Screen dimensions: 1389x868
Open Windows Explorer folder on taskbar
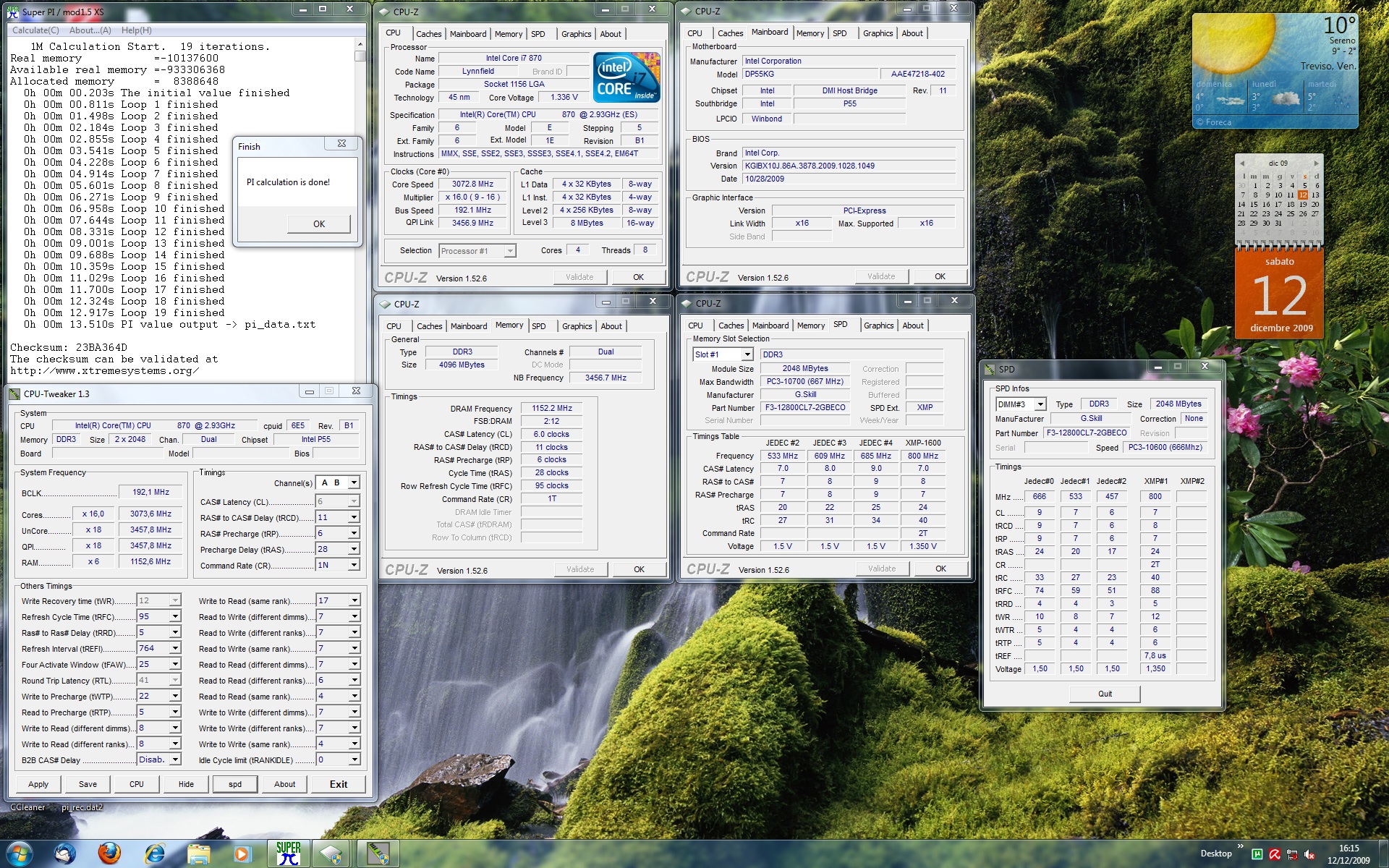(198, 853)
